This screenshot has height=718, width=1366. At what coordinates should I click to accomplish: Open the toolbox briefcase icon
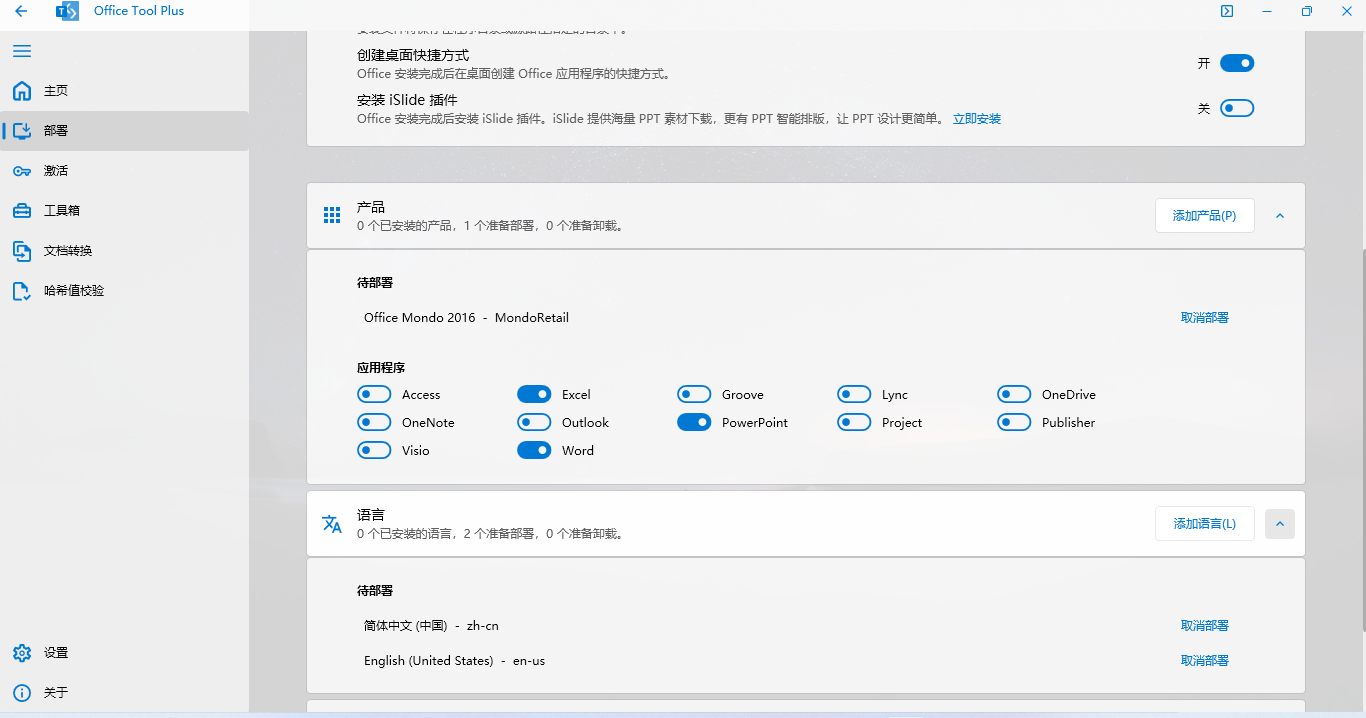coord(22,211)
